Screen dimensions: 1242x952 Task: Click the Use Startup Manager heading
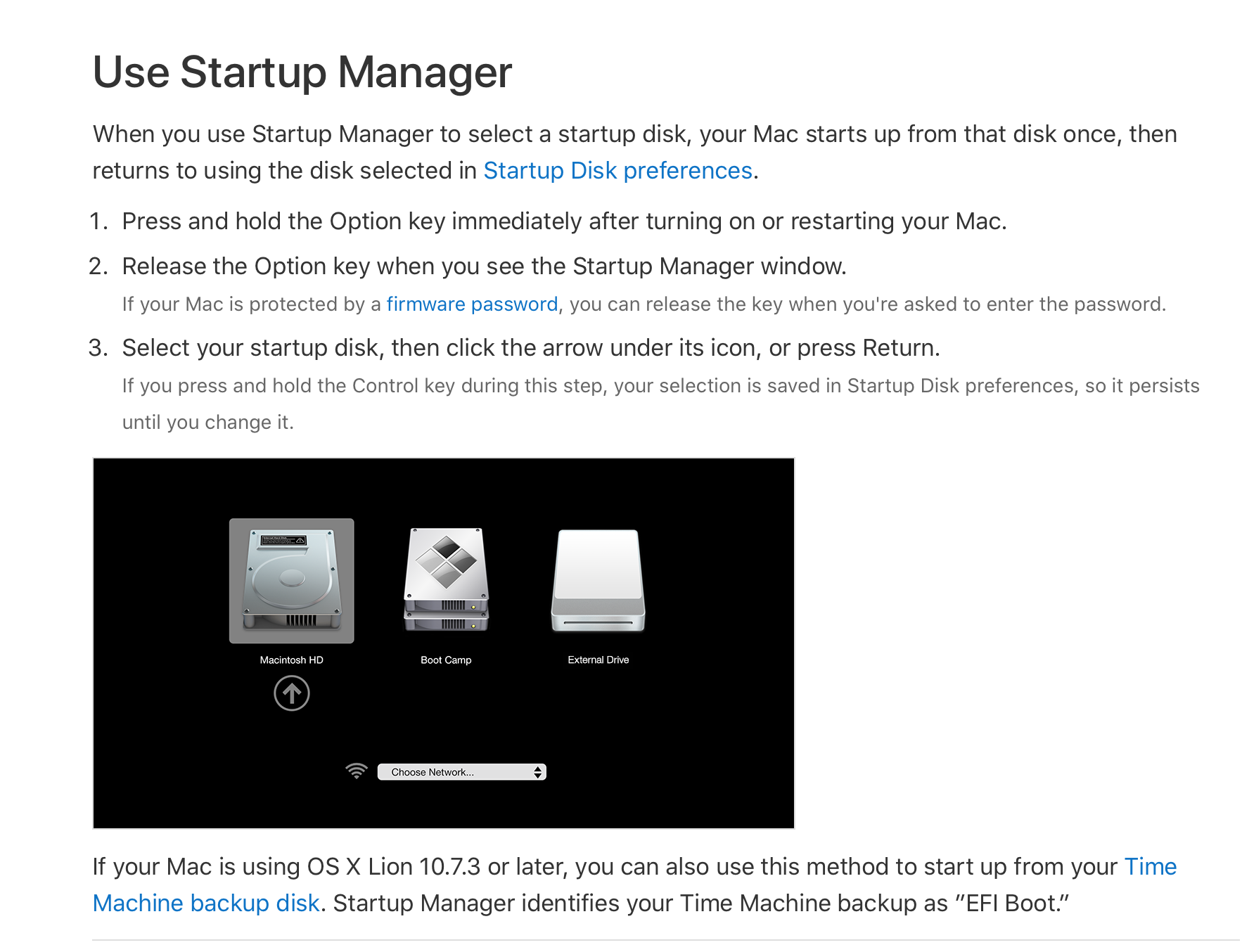(x=302, y=72)
